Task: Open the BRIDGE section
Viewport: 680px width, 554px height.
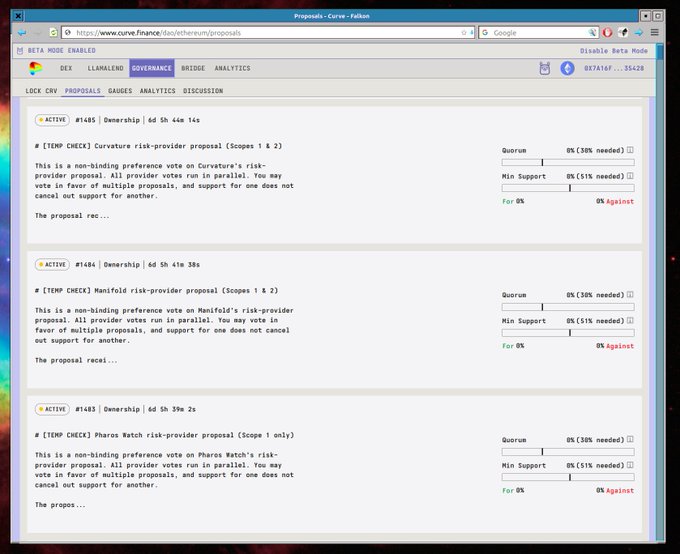Action: 193,68
